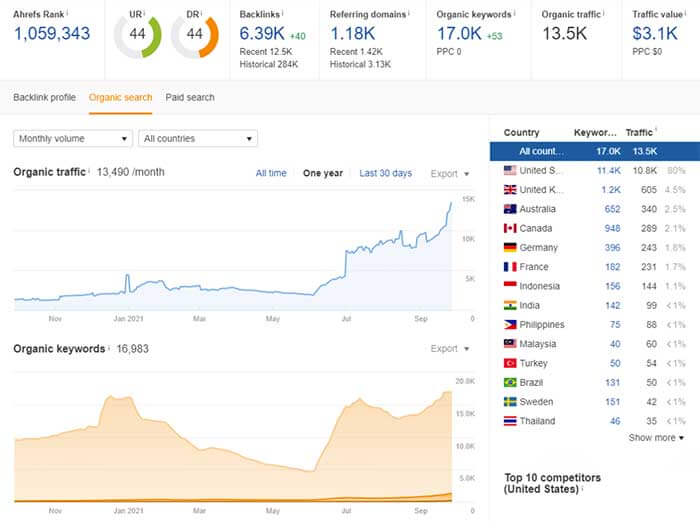Click the Philippines flag icon
The width and height of the screenshot is (700, 530).
[510, 325]
